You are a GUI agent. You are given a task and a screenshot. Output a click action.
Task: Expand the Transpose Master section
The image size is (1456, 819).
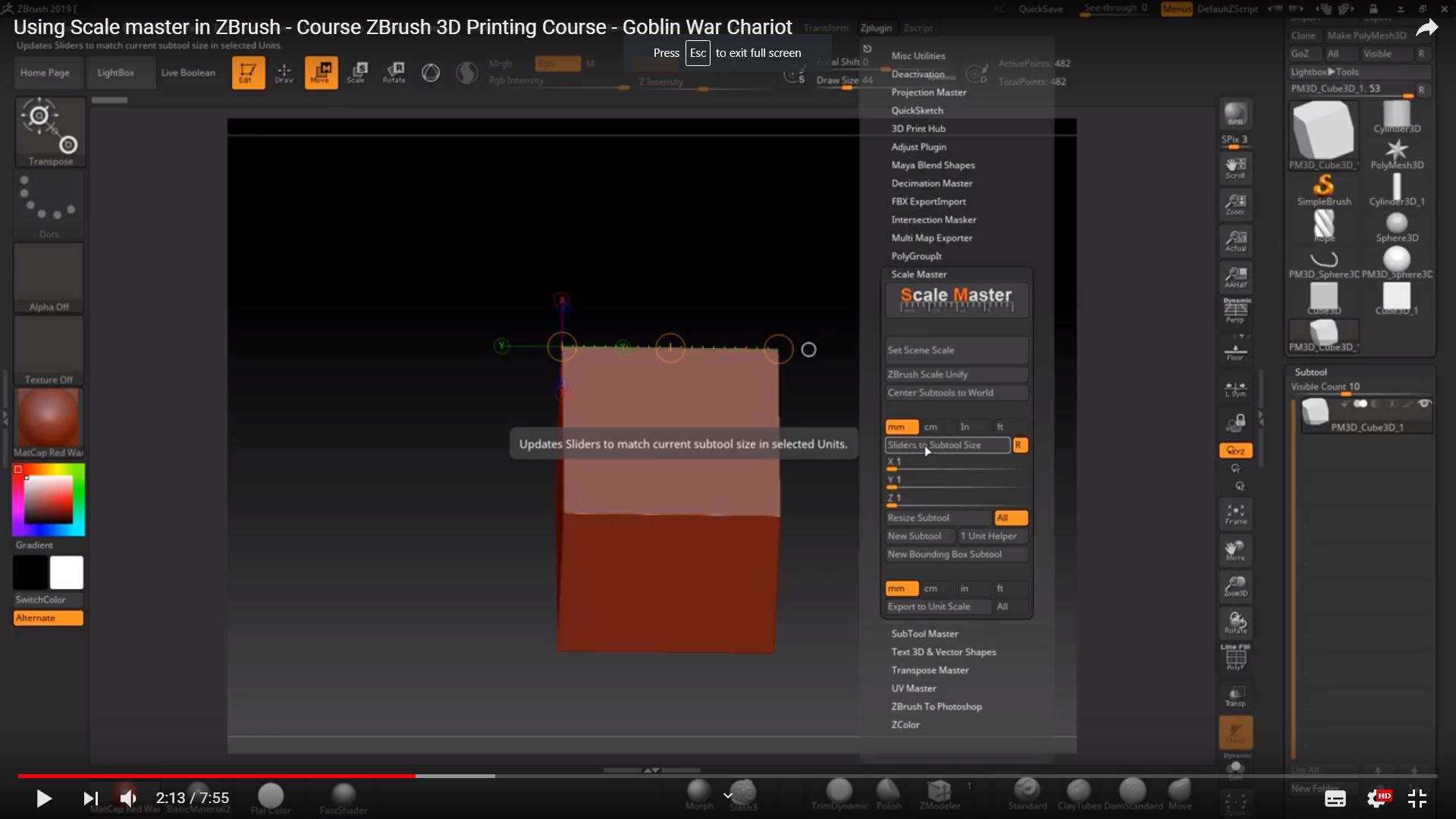click(930, 670)
